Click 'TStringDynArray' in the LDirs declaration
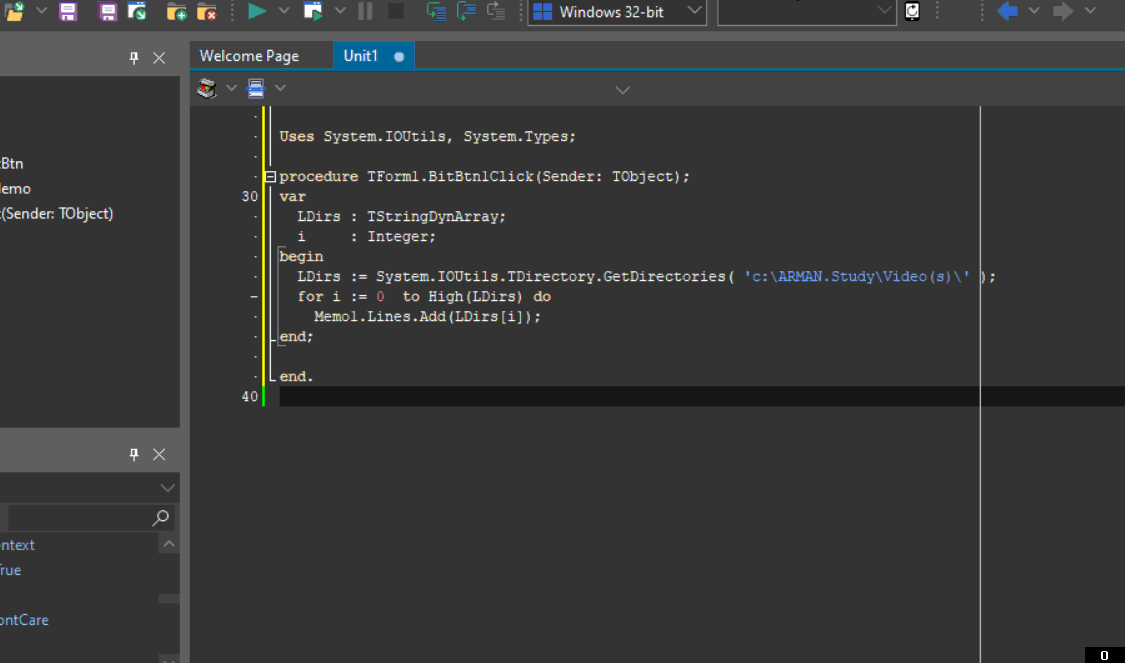Image resolution: width=1125 pixels, height=663 pixels. tap(433, 217)
